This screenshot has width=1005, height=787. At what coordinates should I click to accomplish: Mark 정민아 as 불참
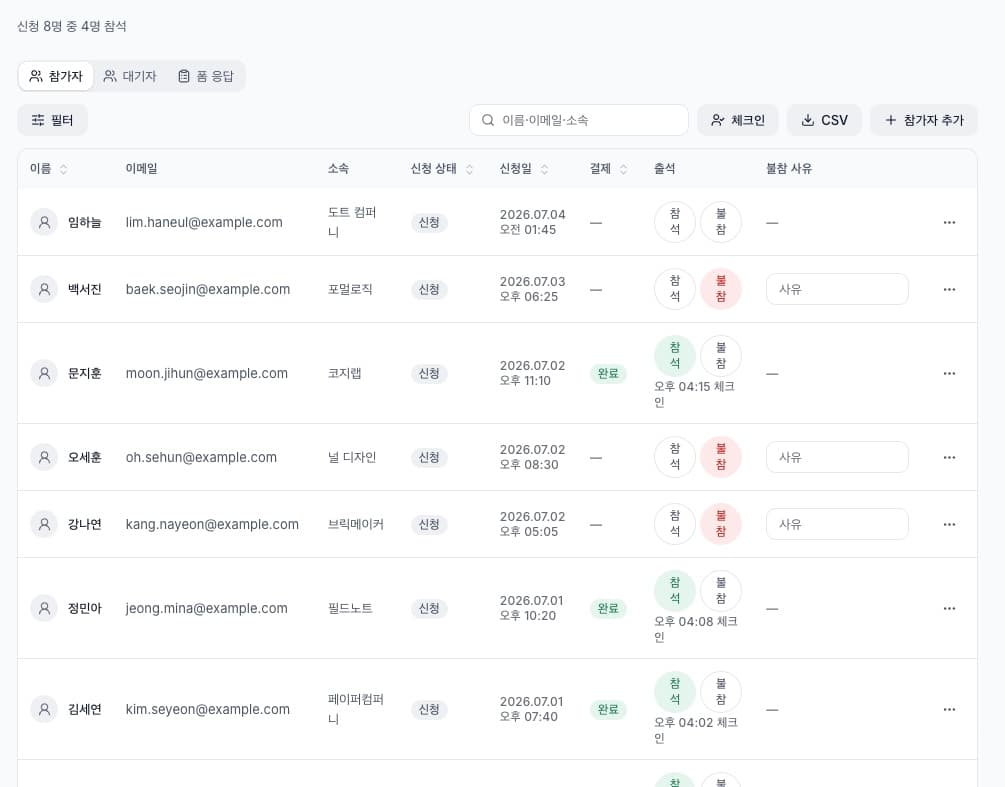click(x=721, y=590)
